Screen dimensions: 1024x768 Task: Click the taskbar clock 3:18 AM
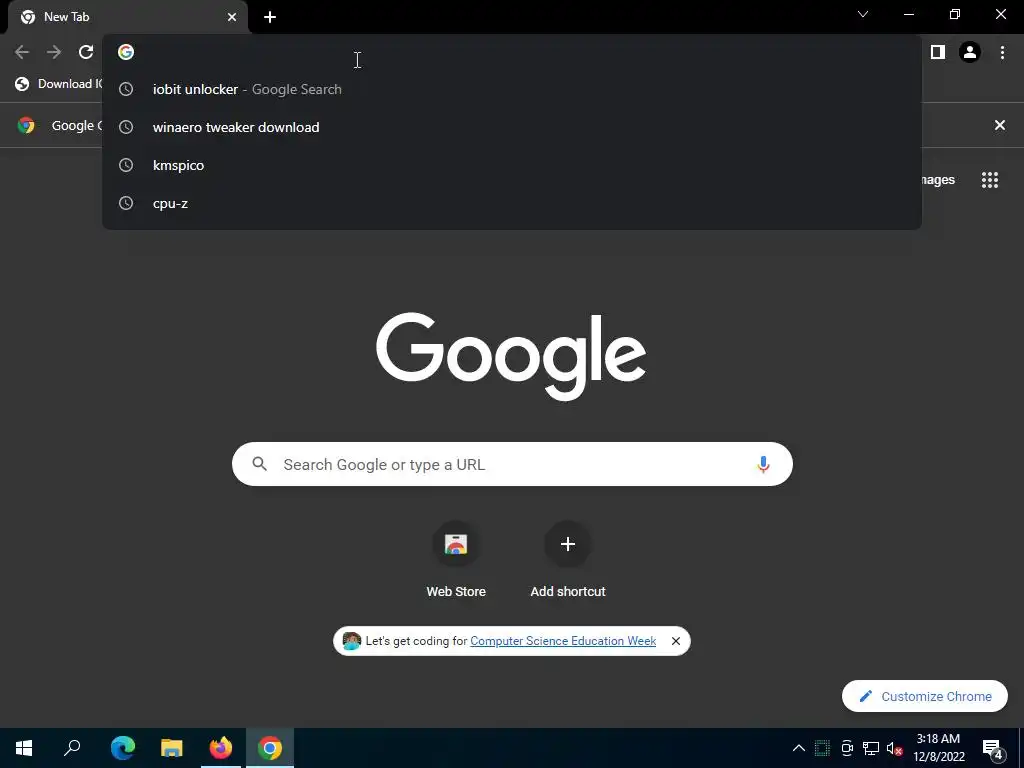click(x=938, y=748)
